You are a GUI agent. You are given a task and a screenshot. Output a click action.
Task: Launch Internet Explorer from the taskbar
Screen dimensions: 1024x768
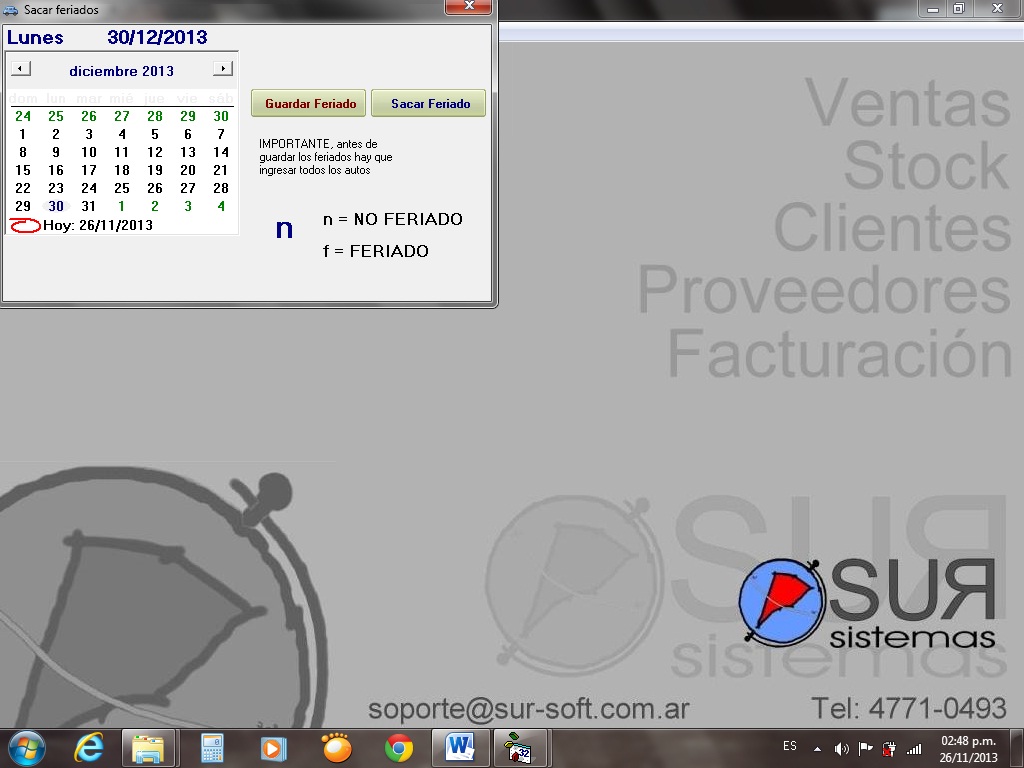[89, 748]
